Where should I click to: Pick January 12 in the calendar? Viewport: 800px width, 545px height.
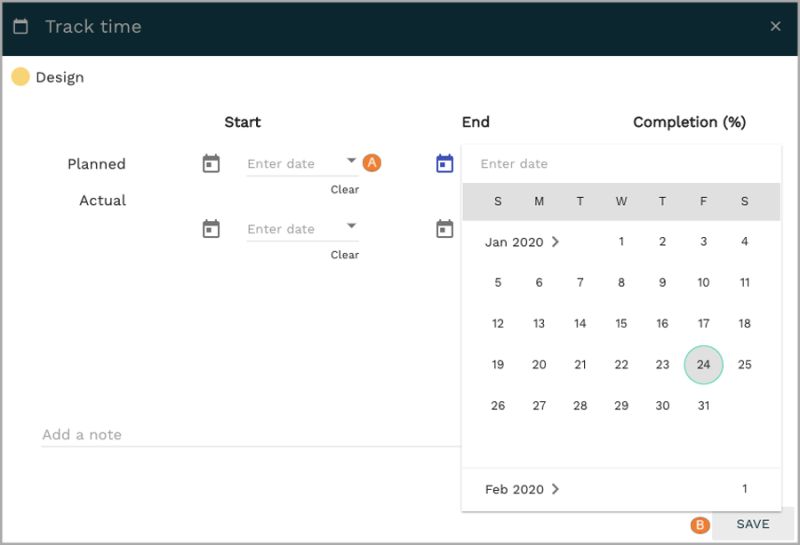pyautogui.click(x=498, y=324)
